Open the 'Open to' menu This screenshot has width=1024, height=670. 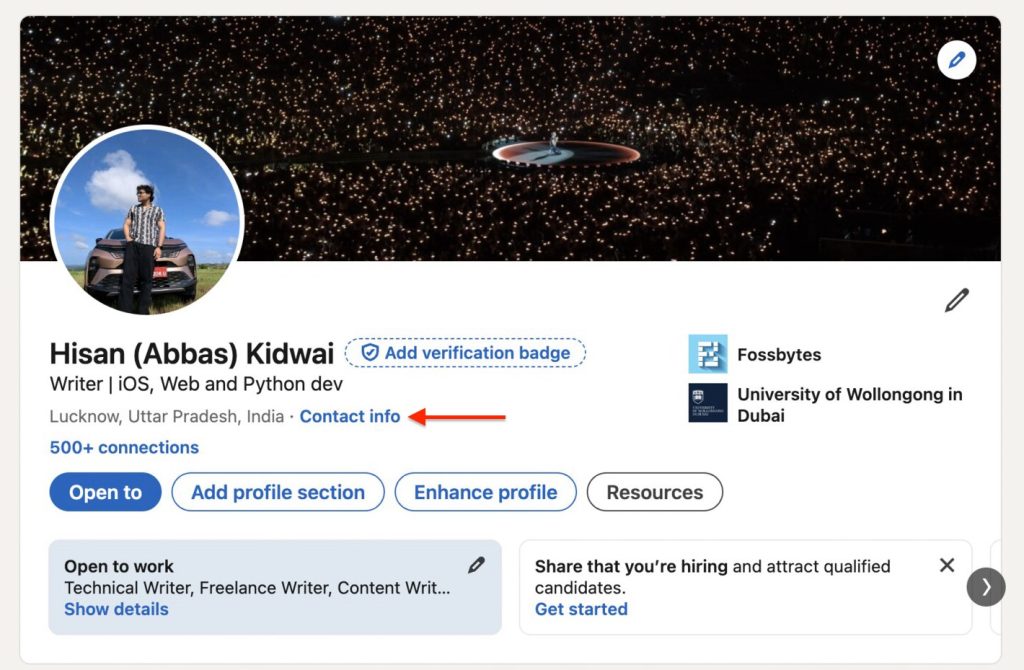point(105,492)
